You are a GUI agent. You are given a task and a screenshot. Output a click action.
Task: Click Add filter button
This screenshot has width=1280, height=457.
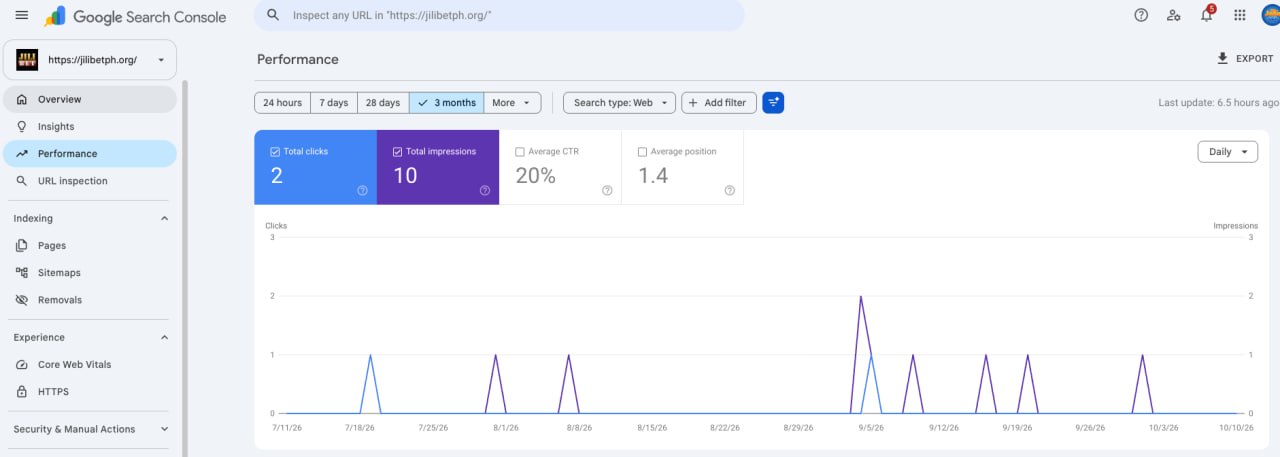tap(719, 103)
